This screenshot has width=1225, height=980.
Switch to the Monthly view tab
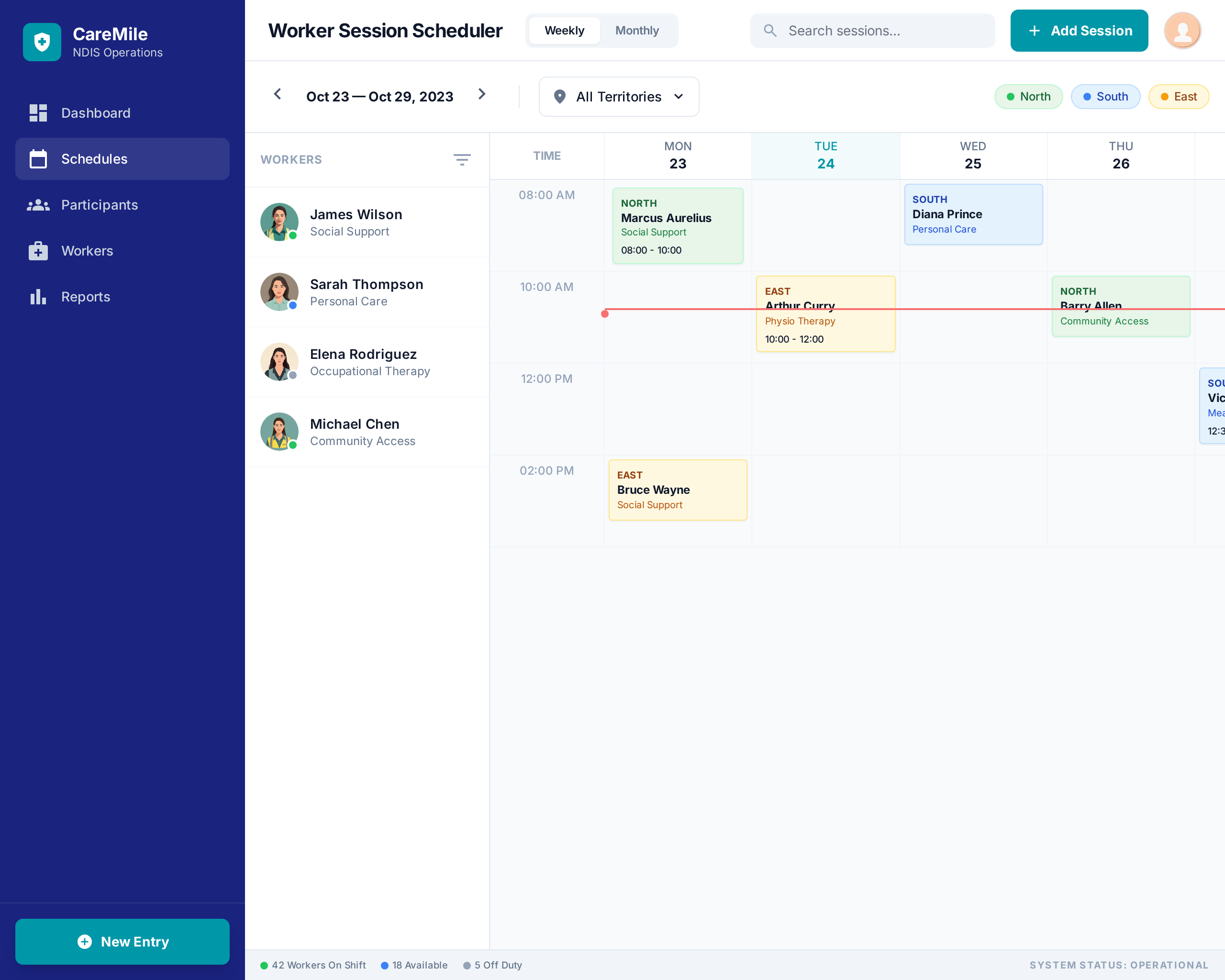point(636,31)
